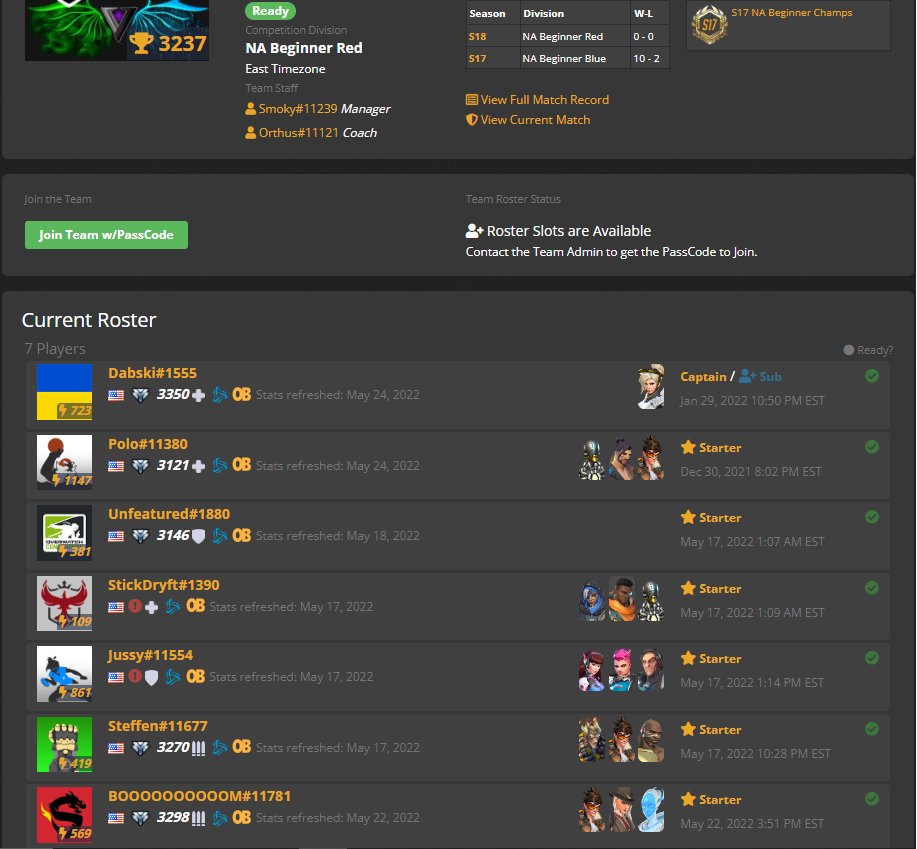Viewport: 917px width, 849px height.
Task: Open Dabski#1555 player profile
Action: tap(152, 373)
